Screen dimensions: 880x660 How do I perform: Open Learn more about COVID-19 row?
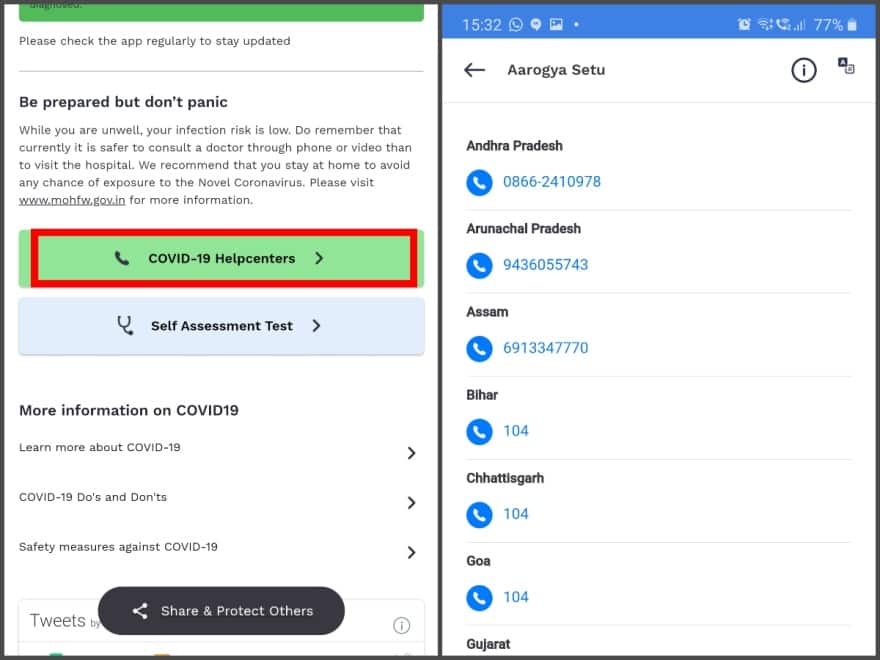[221, 450]
